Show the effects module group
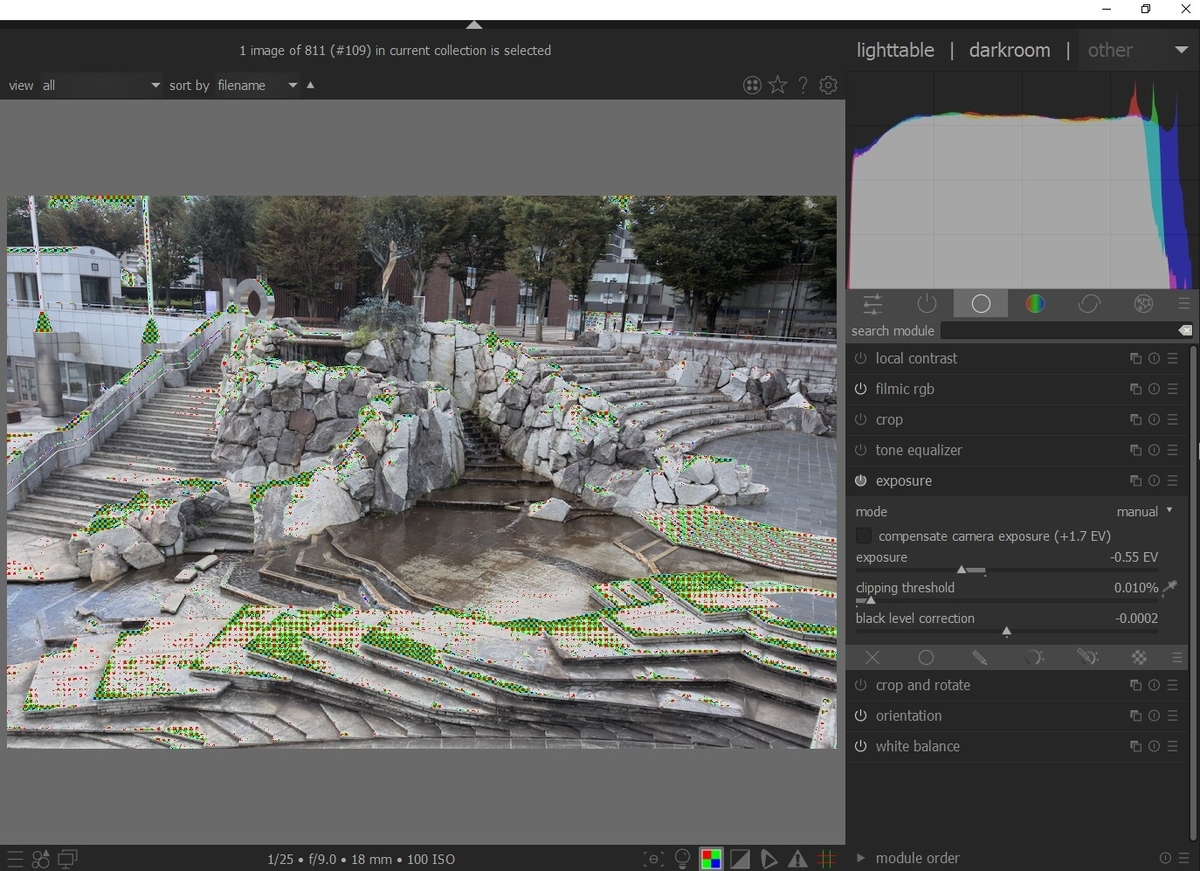The image size is (1200, 871). [1143, 304]
